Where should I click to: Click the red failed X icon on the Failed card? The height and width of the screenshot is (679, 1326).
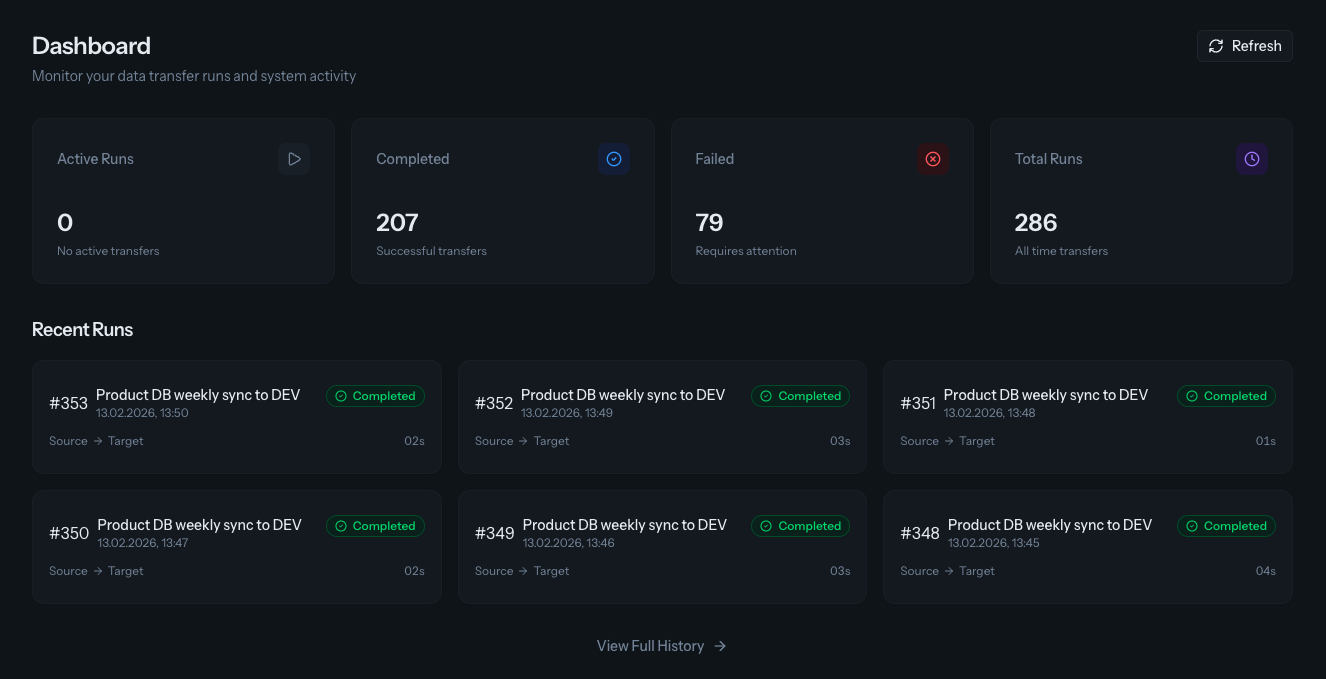[x=933, y=159]
